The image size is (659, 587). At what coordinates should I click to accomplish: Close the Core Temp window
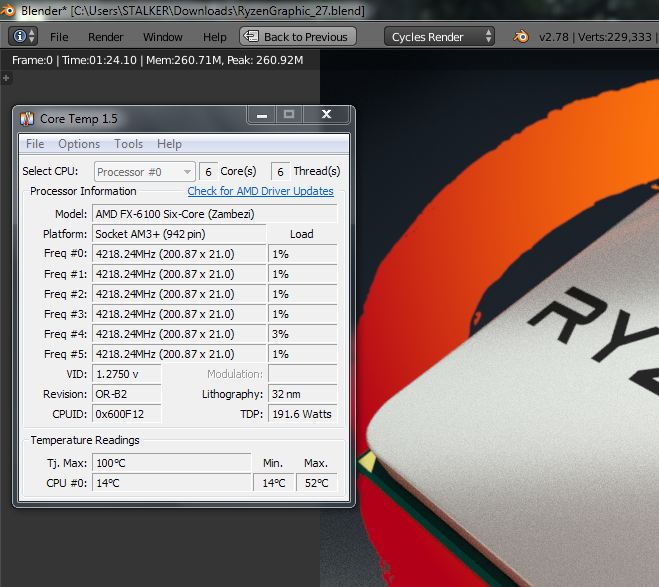click(x=326, y=115)
